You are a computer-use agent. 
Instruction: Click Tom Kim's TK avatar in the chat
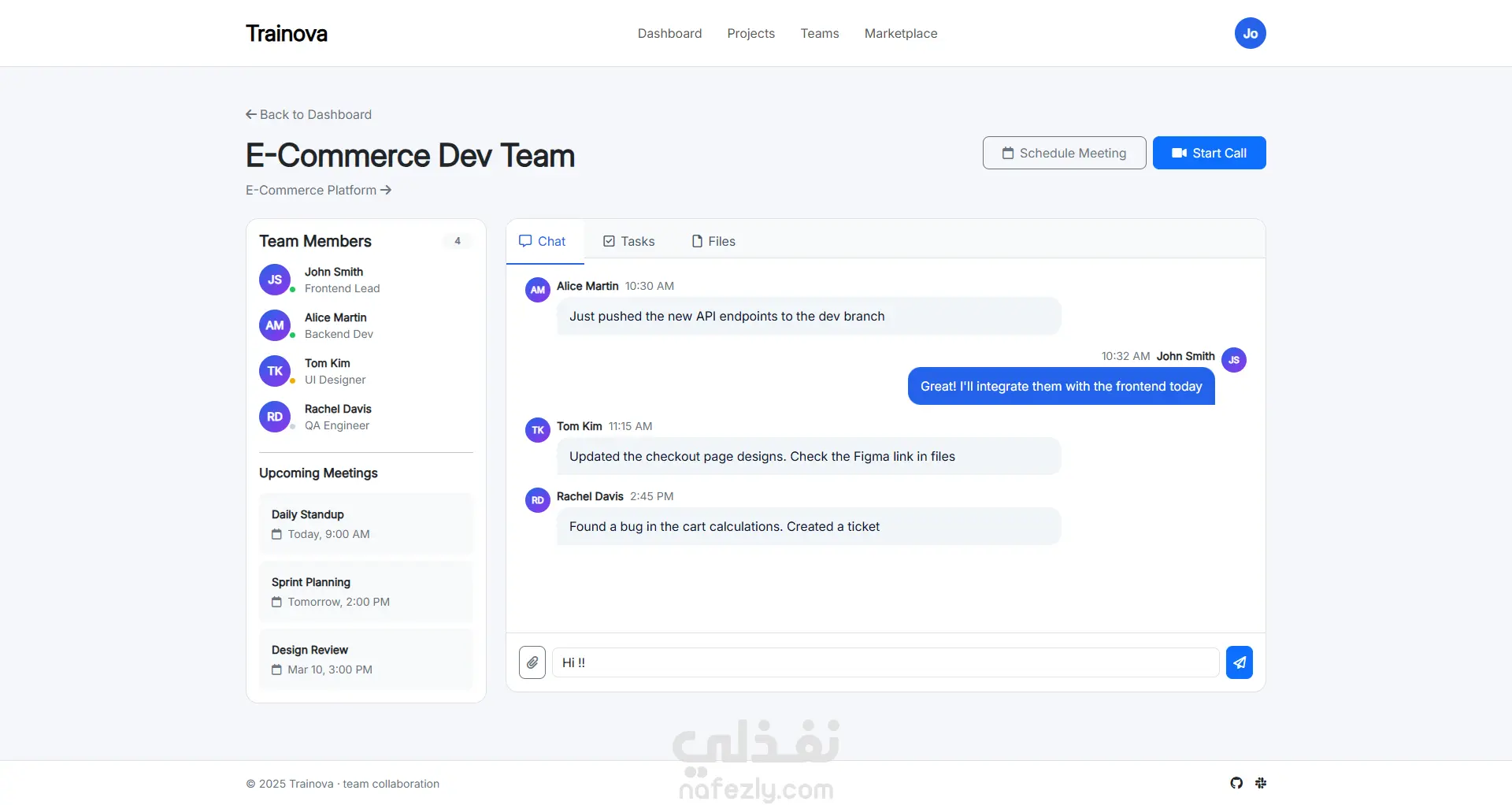[x=538, y=430]
